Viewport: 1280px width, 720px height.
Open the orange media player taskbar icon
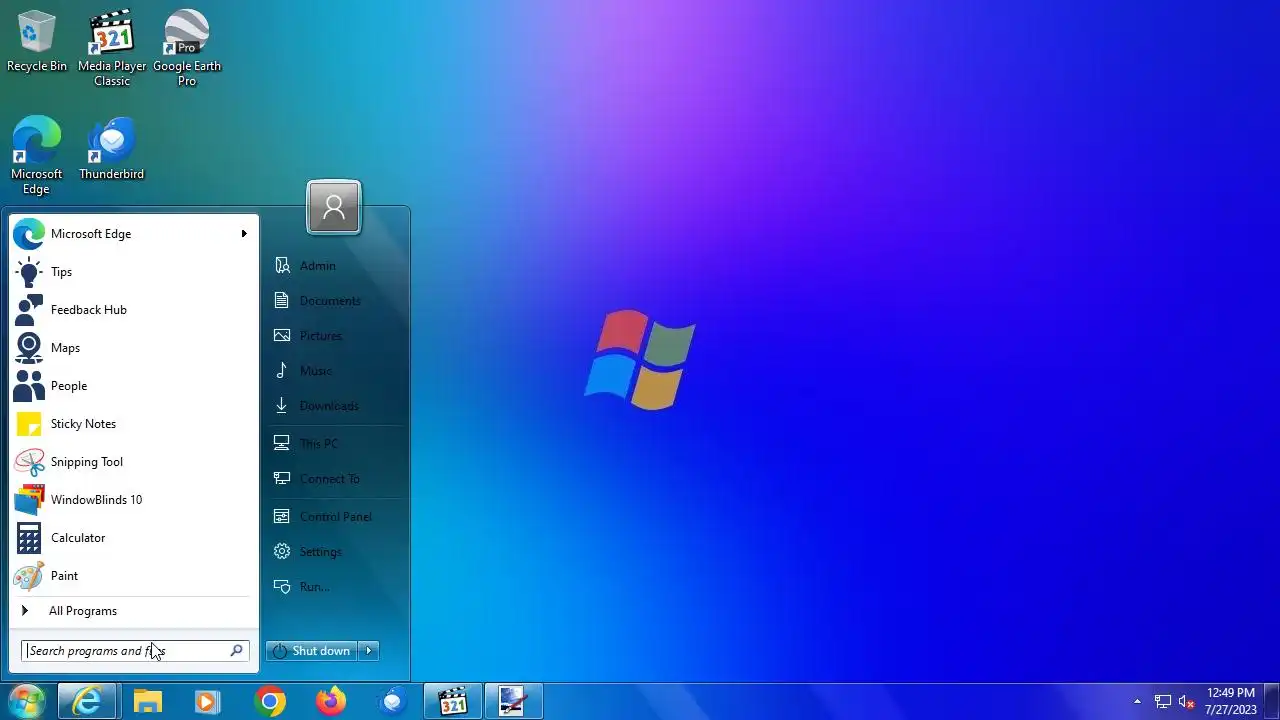(208, 702)
